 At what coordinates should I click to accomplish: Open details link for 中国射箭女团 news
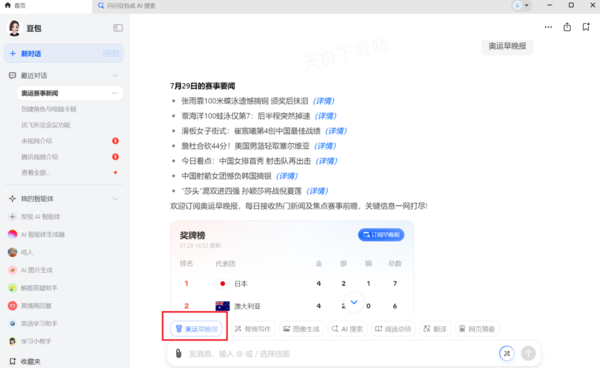point(287,176)
